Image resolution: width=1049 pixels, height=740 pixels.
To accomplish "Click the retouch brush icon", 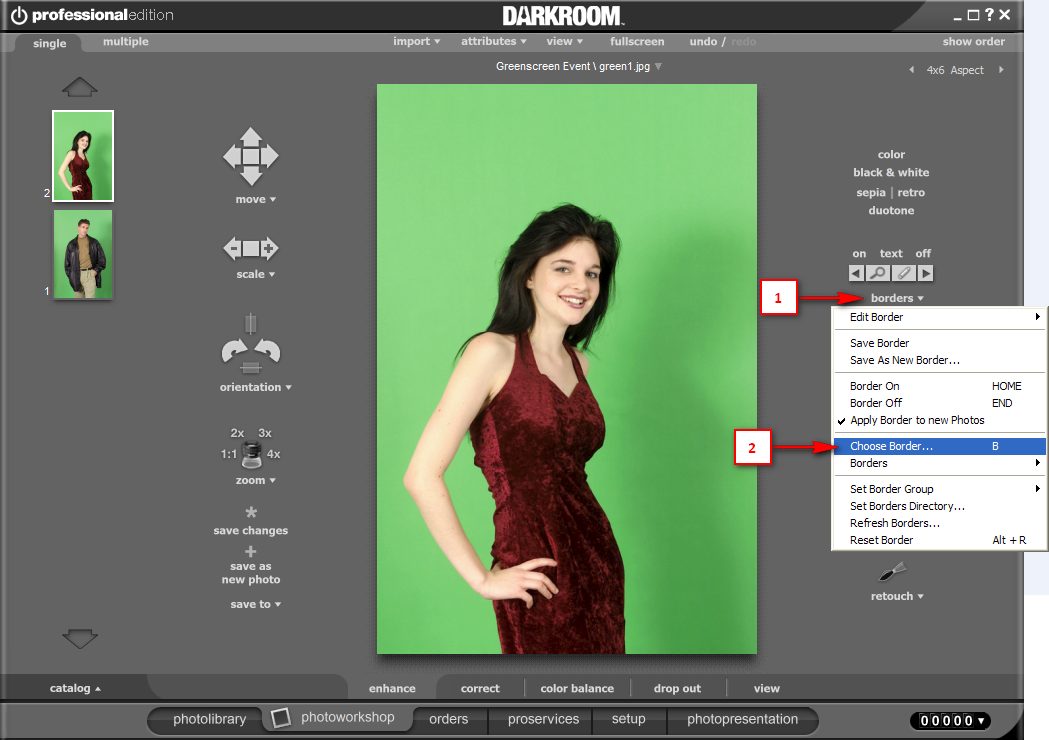I will tap(892, 571).
